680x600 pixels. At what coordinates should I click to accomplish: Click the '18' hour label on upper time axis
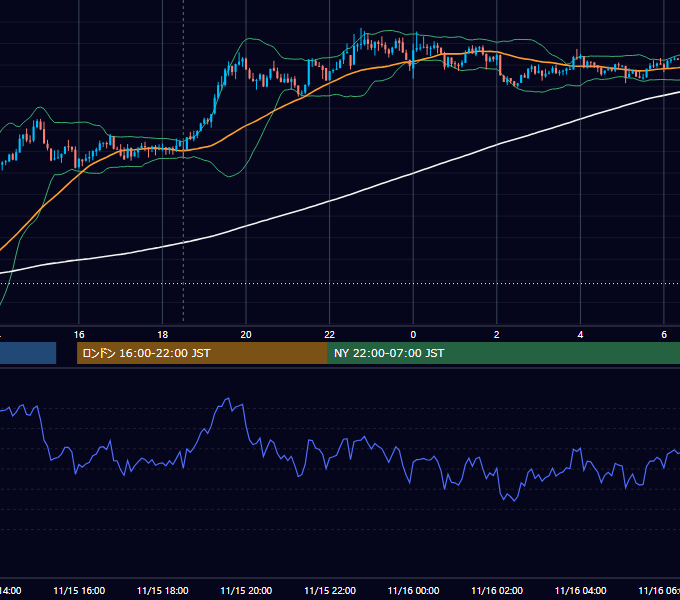coord(163,335)
